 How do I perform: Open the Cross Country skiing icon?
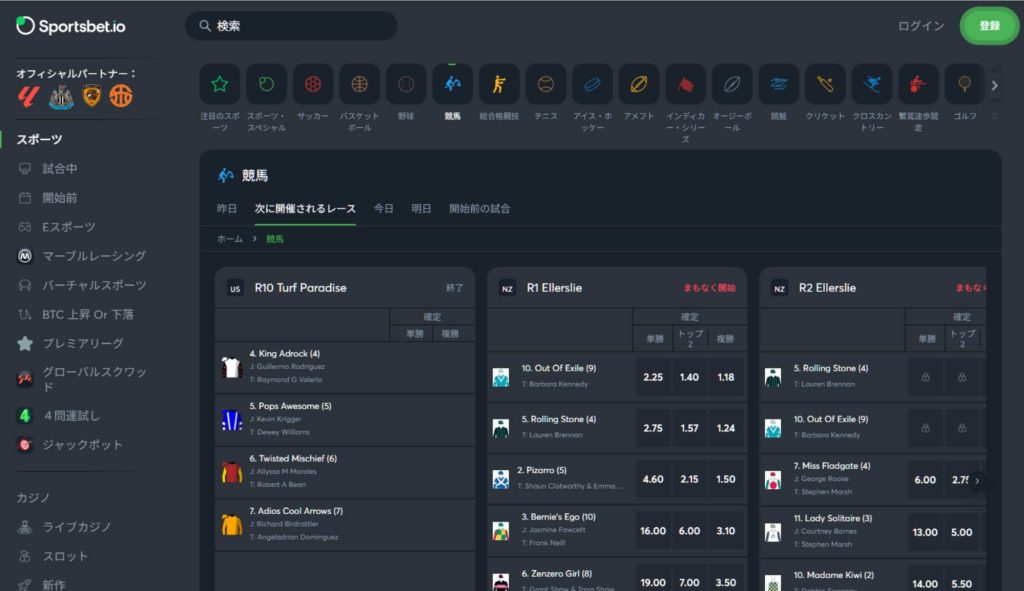coord(872,84)
